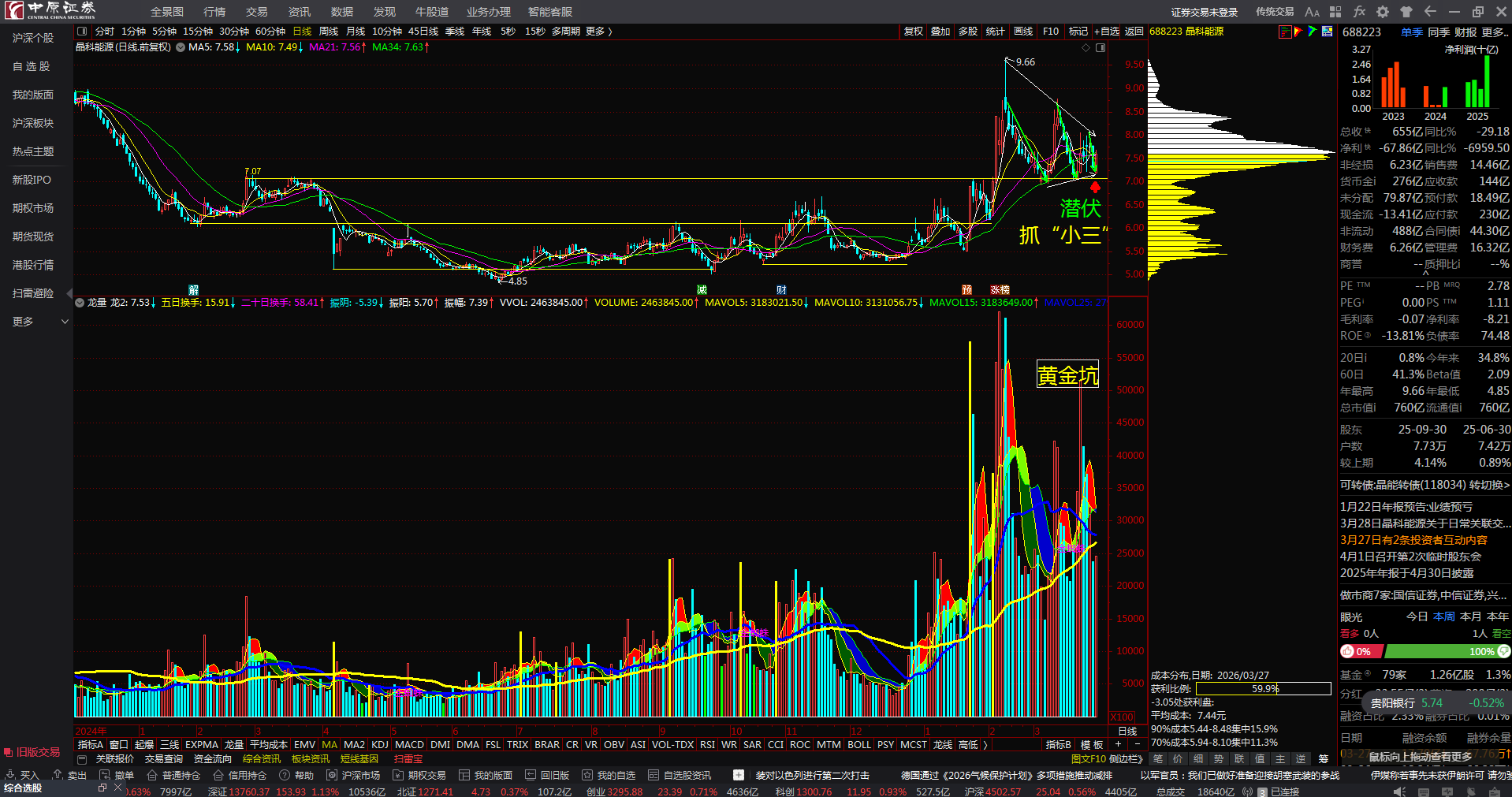The height and width of the screenshot is (797, 1512).
Task: Click the fx formula manager icon
Action: pyautogui.click(x=1359, y=12)
